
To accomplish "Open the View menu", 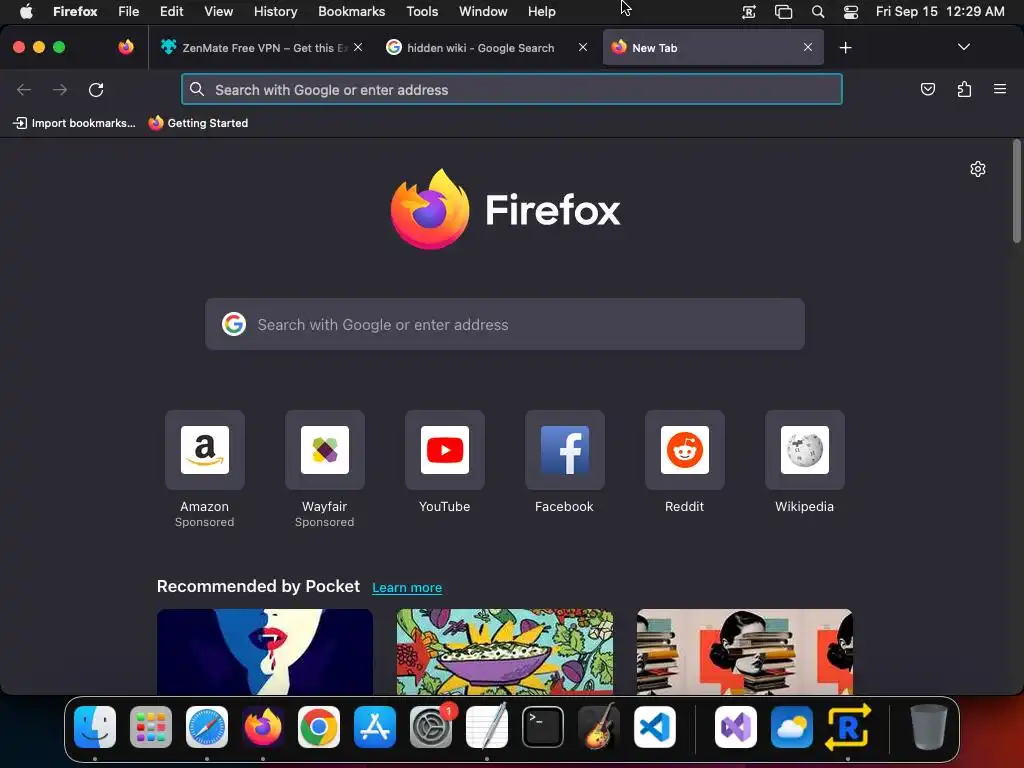I will (x=218, y=11).
